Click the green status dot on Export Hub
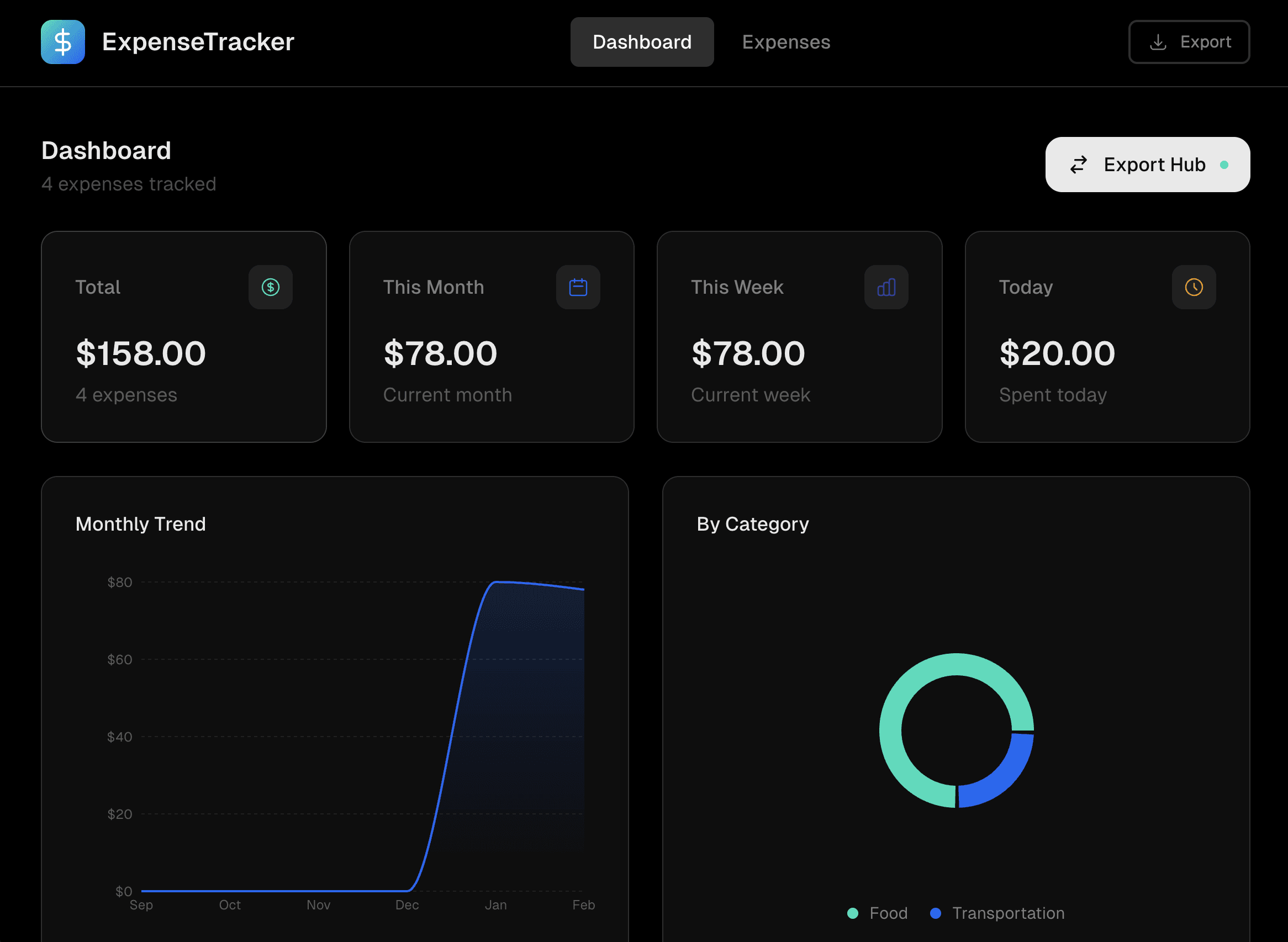This screenshot has width=1288, height=942. pyautogui.click(x=1224, y=165)
